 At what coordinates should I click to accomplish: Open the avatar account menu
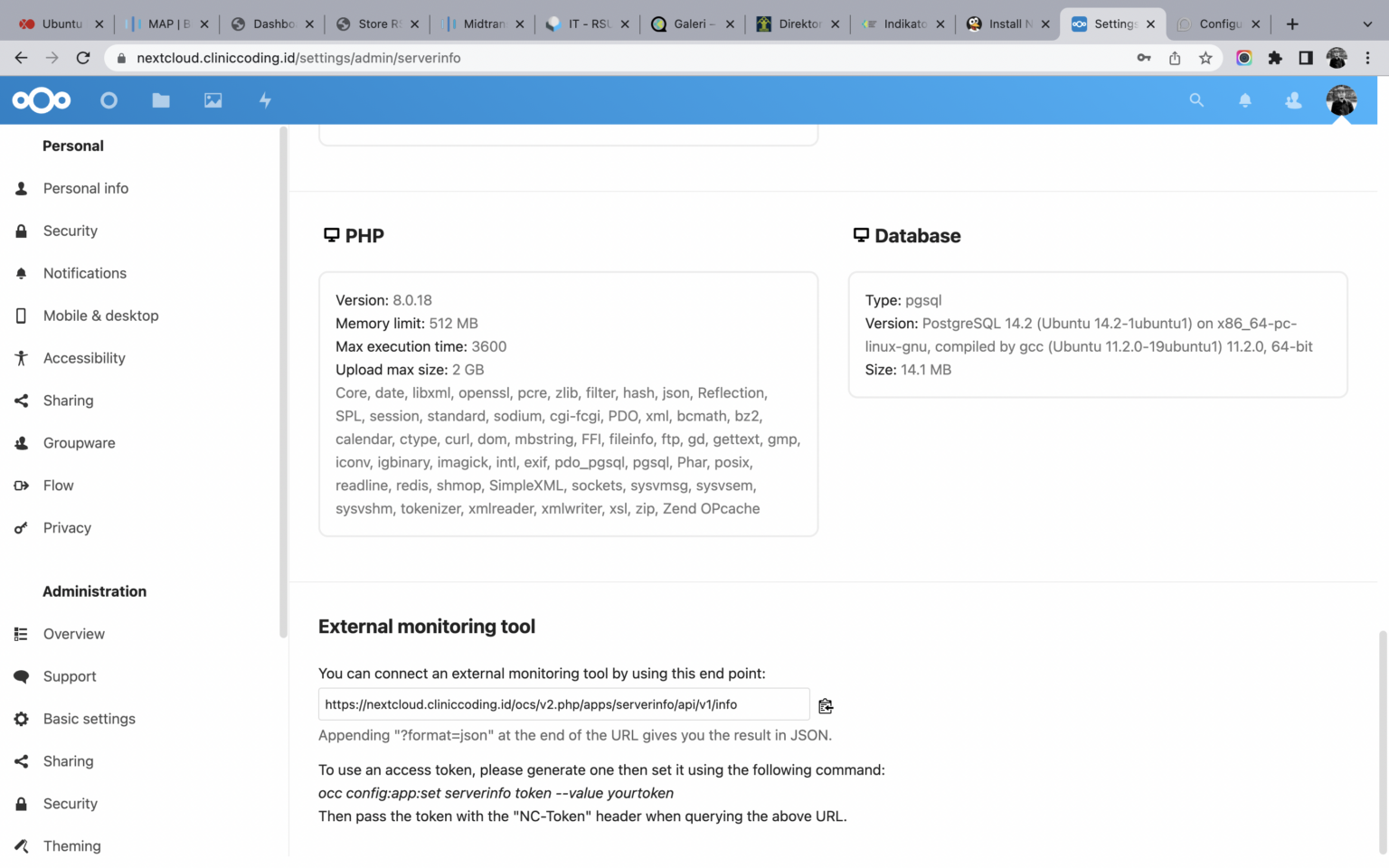1341,100
